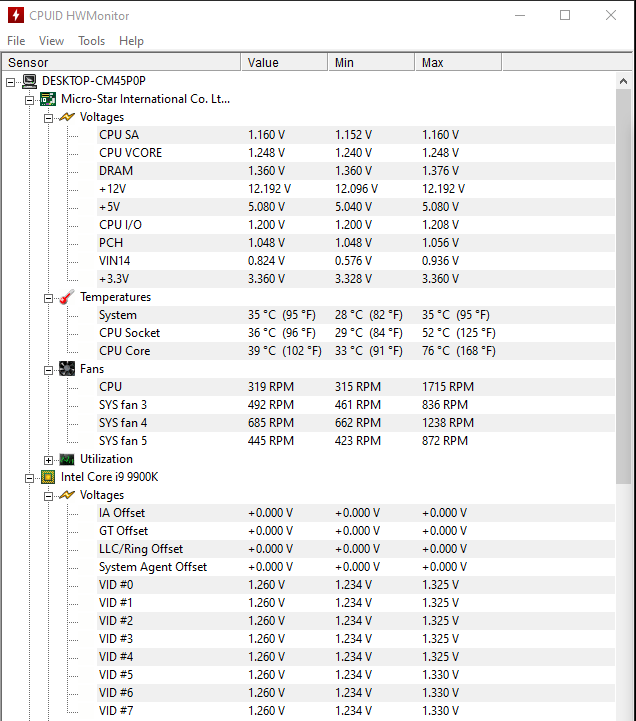Click the DESKTOP-CM45P0P computer icon

click(x=29, y=81)
